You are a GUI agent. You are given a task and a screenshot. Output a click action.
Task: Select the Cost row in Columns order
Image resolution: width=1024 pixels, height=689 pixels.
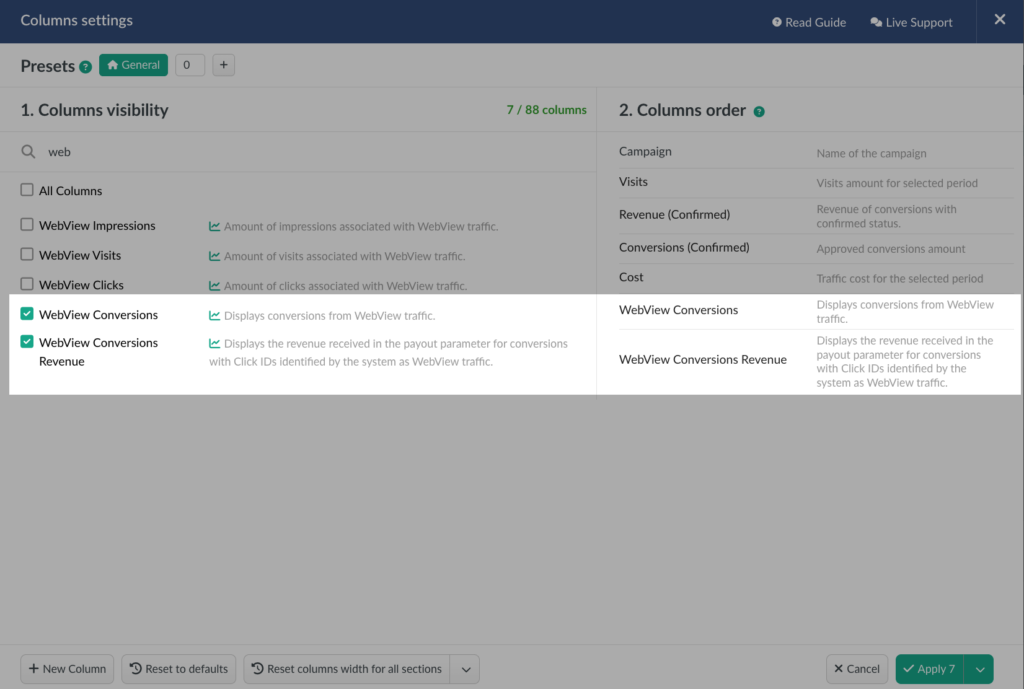(x=816, y=278)
